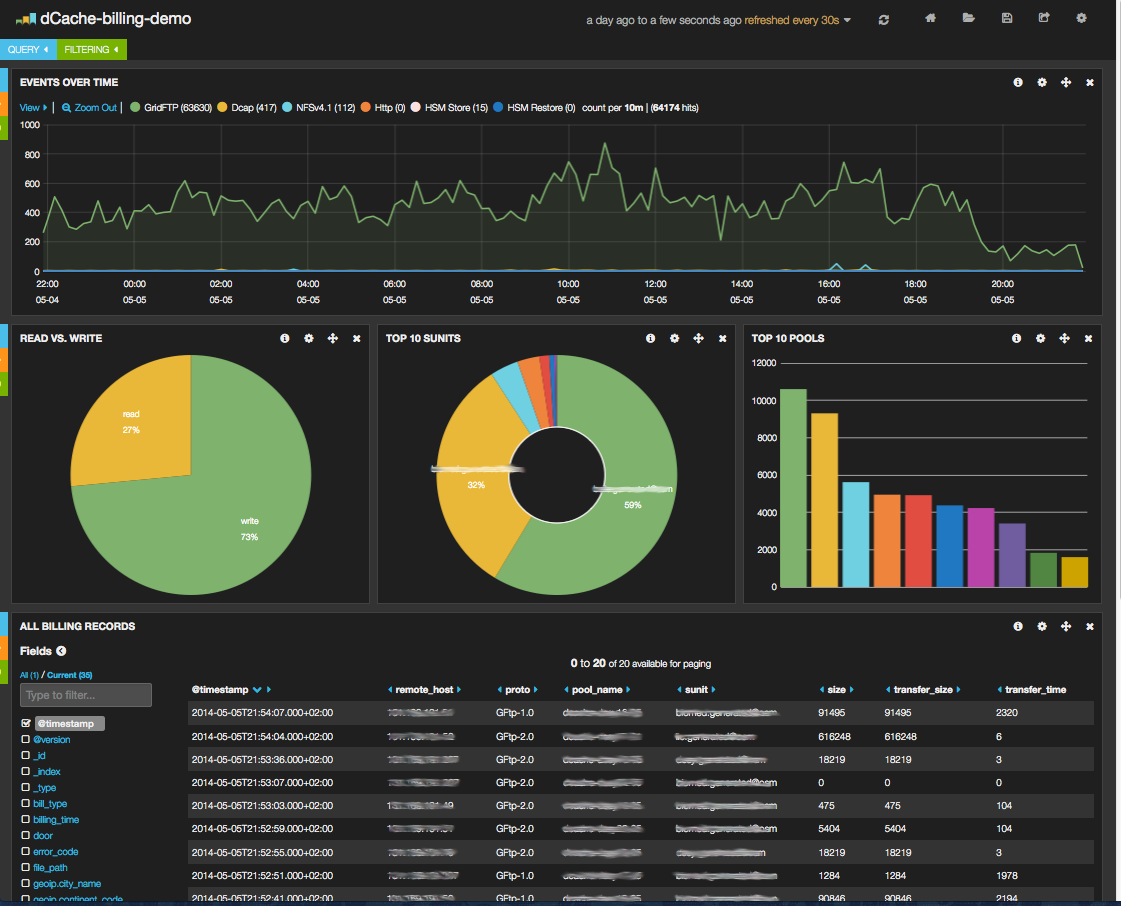Check the _index field checkbox

coord(26,771)
